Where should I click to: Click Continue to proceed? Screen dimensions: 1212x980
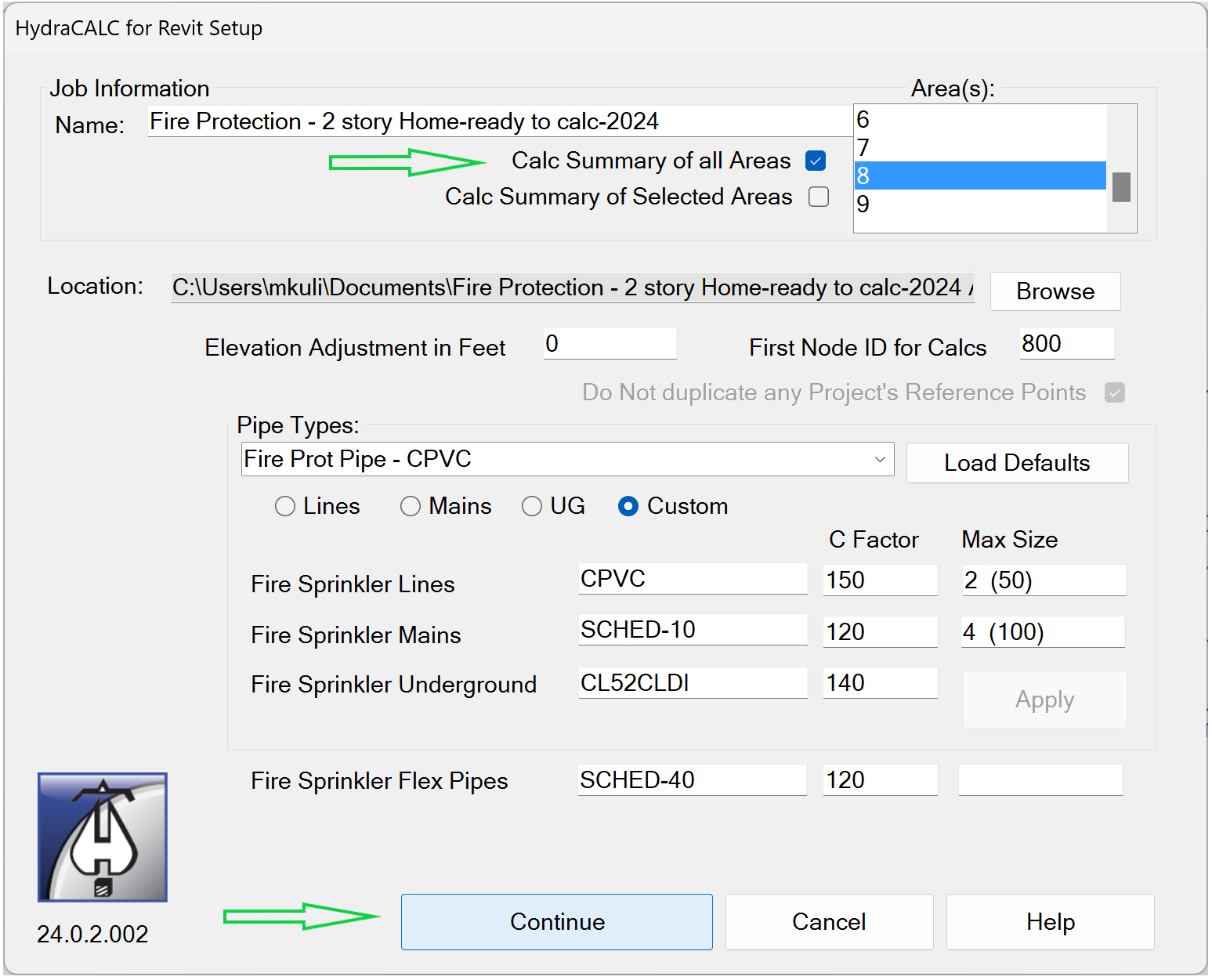557,922
